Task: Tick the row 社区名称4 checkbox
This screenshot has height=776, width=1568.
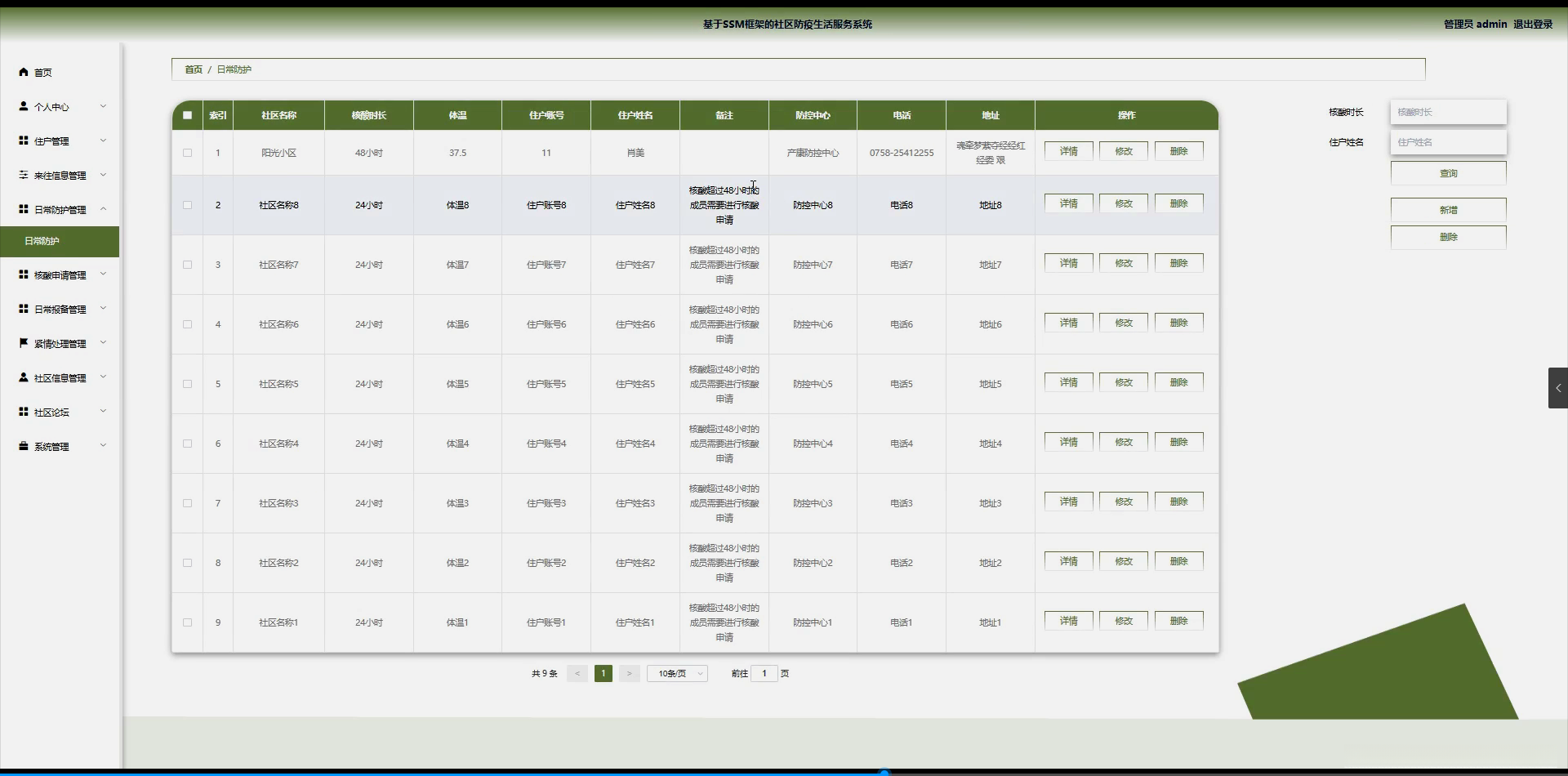Action: click(187, 444)
